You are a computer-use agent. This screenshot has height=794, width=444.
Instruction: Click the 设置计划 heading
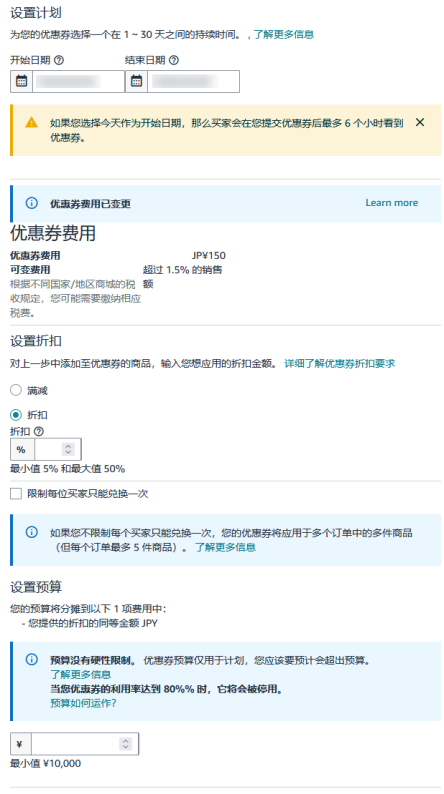(x=36, y=13)
